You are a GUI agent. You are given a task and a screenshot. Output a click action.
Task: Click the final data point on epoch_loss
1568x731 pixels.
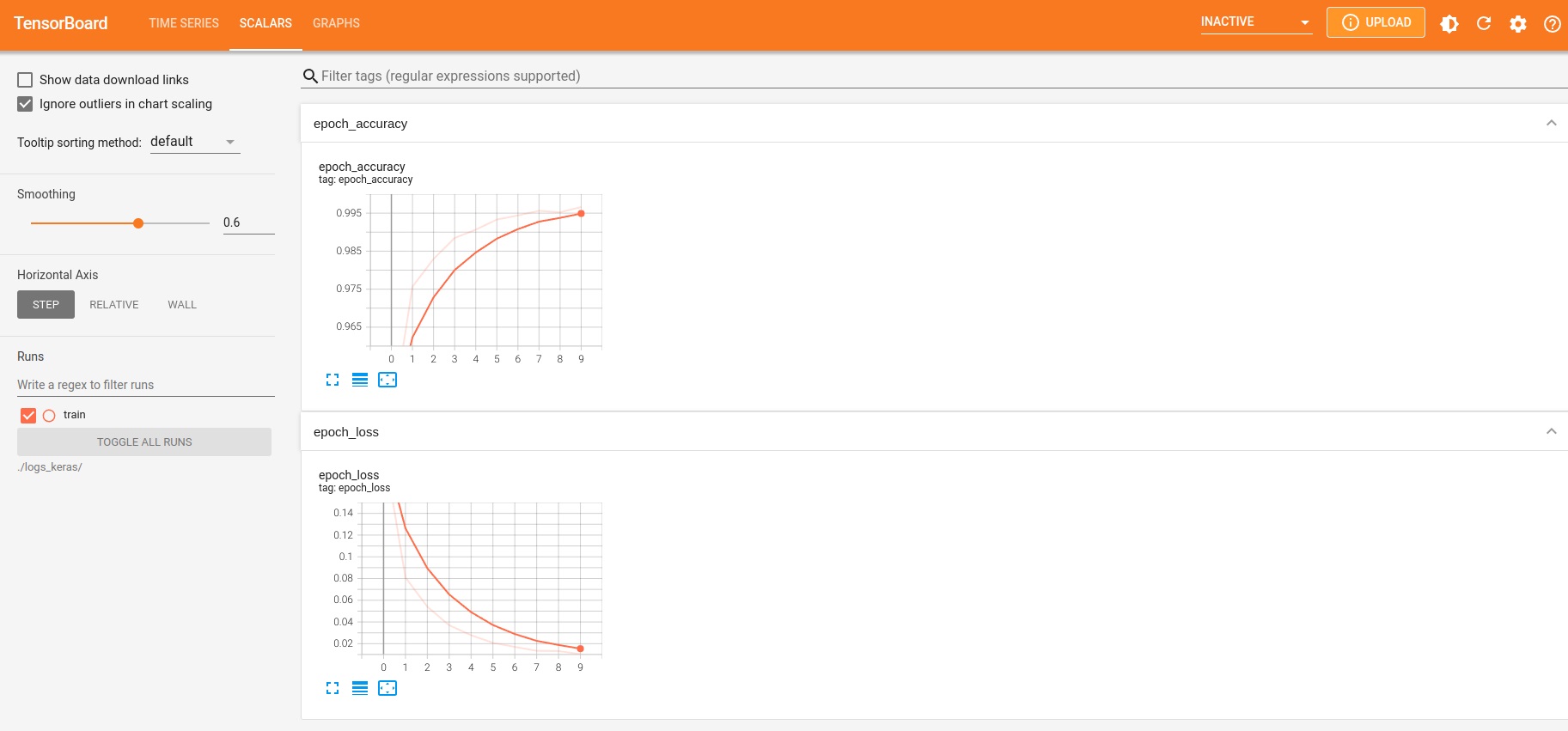coord(581,649)
